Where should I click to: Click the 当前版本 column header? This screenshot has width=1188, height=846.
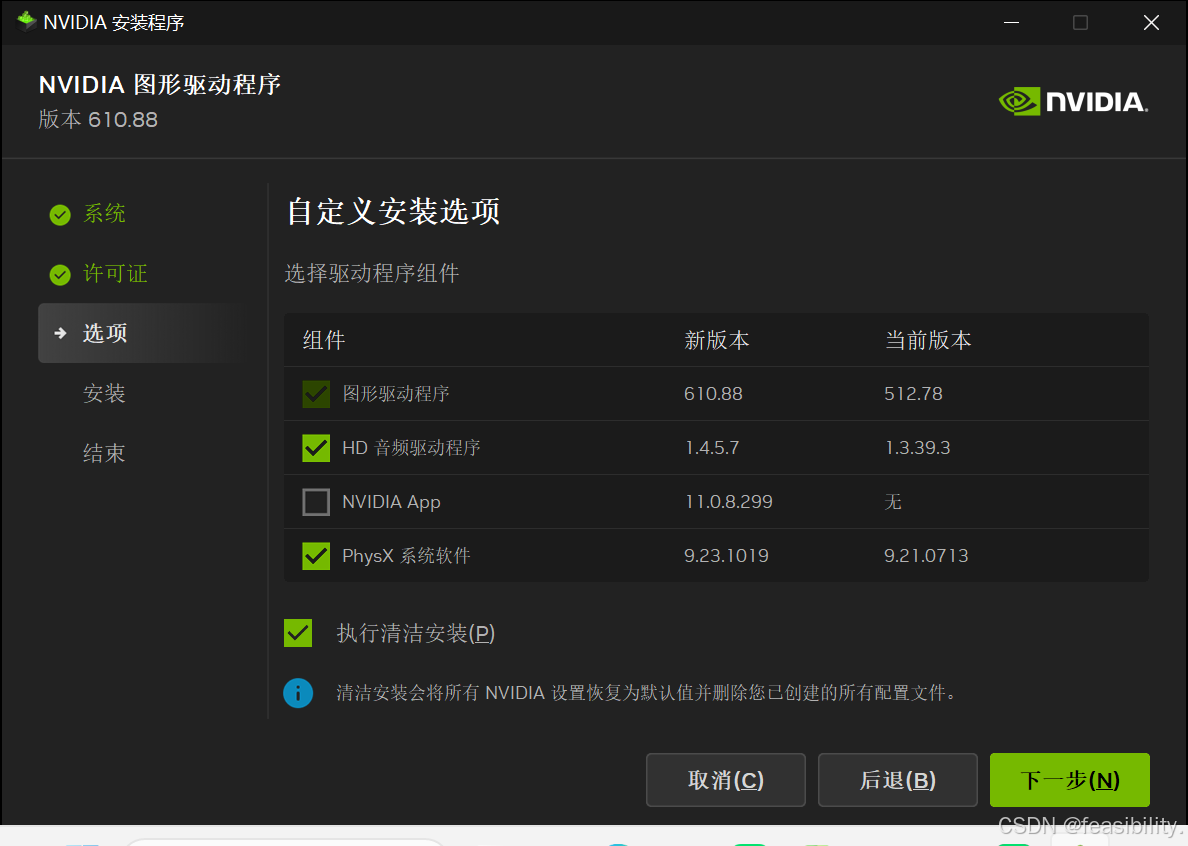[928, 340]
